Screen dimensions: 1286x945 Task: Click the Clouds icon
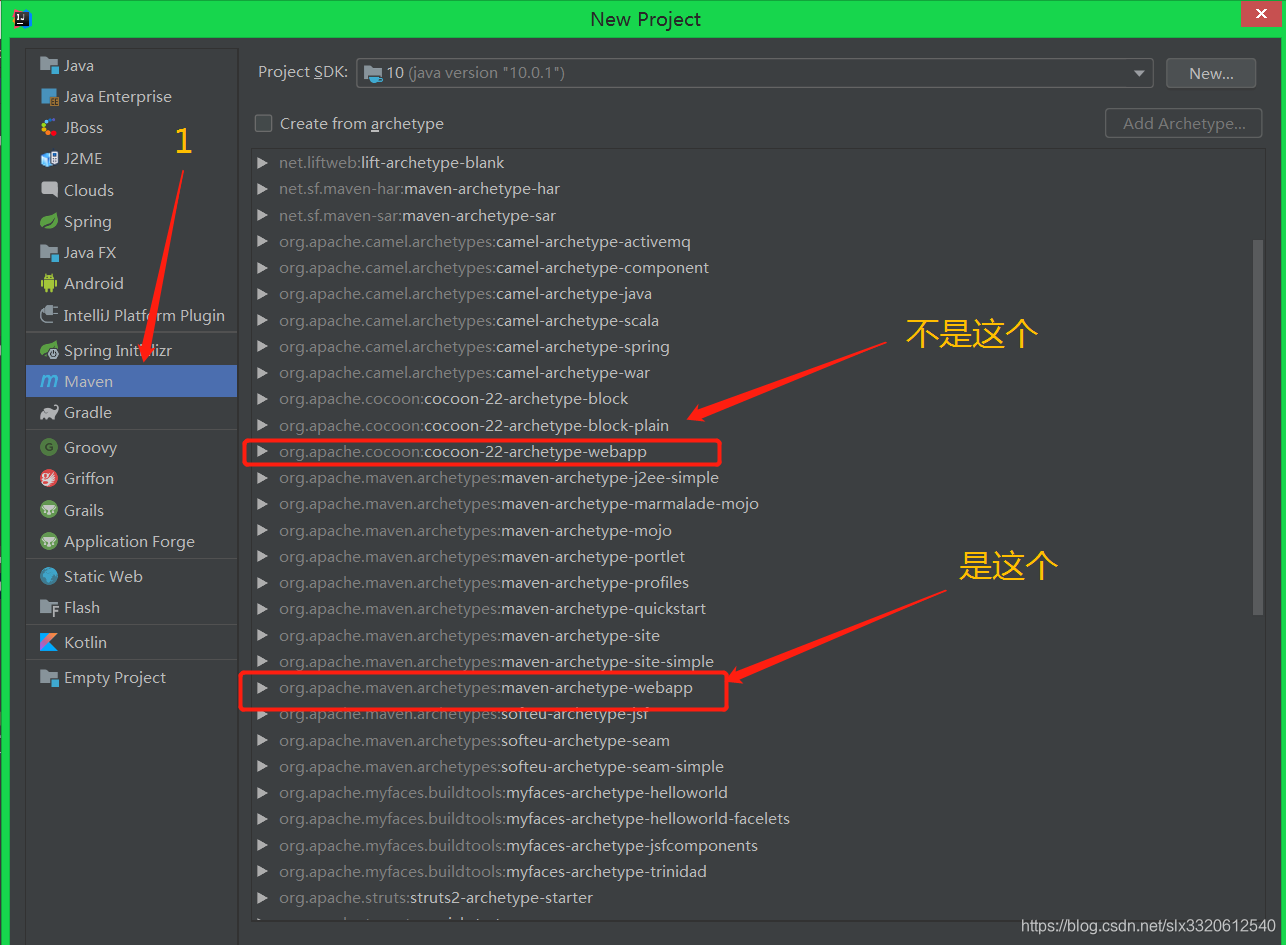pyautogui.click(x=49, y=189)
